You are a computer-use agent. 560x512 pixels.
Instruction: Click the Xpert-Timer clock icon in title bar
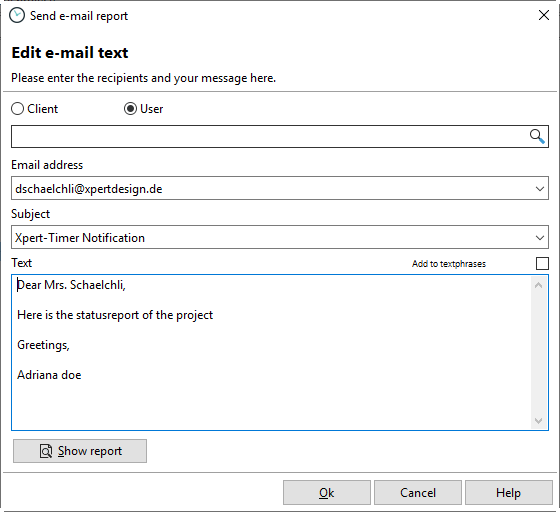[x=17, y=16]
